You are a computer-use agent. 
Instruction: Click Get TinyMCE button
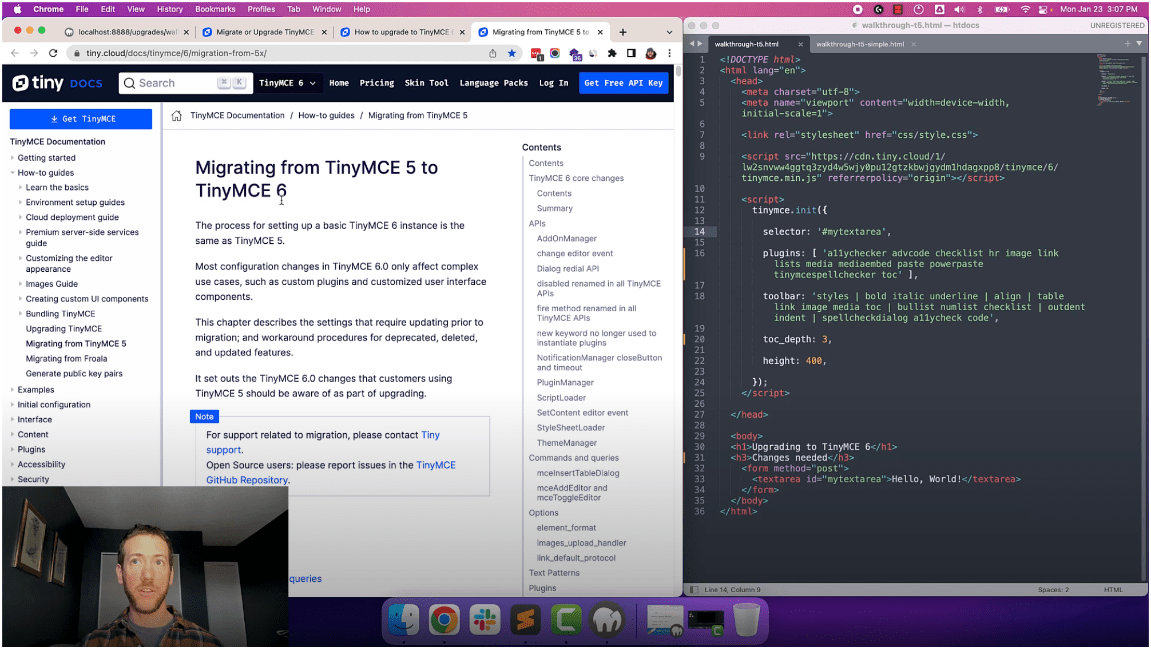[81, 118]
